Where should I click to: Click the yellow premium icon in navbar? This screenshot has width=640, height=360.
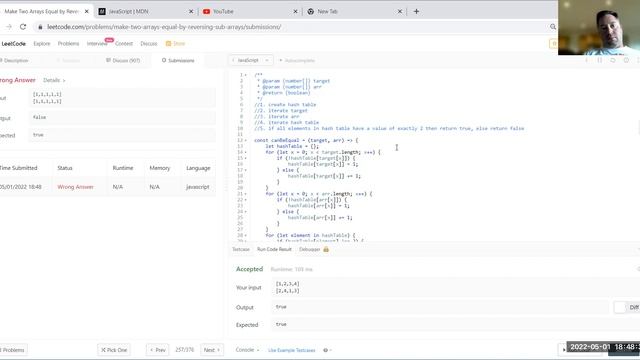pyautogui.click(x=553, y=44)
